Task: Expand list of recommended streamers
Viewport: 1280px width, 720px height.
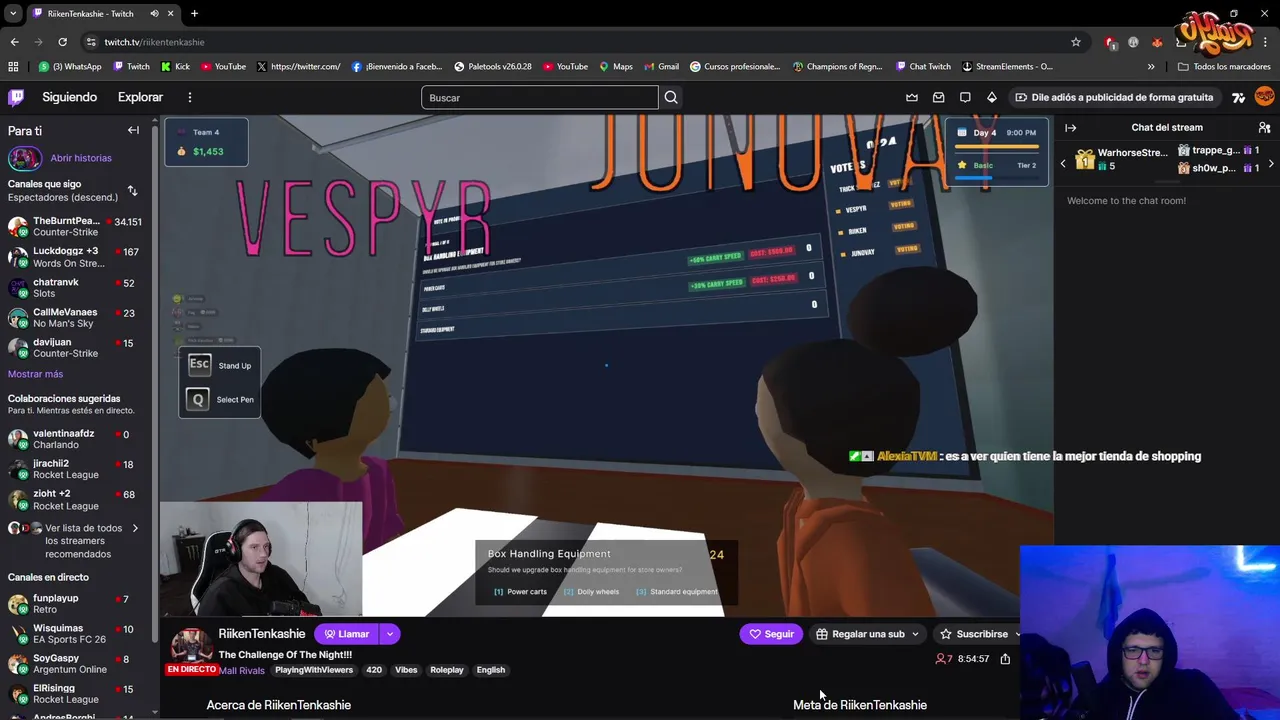Action: point(135,528)
